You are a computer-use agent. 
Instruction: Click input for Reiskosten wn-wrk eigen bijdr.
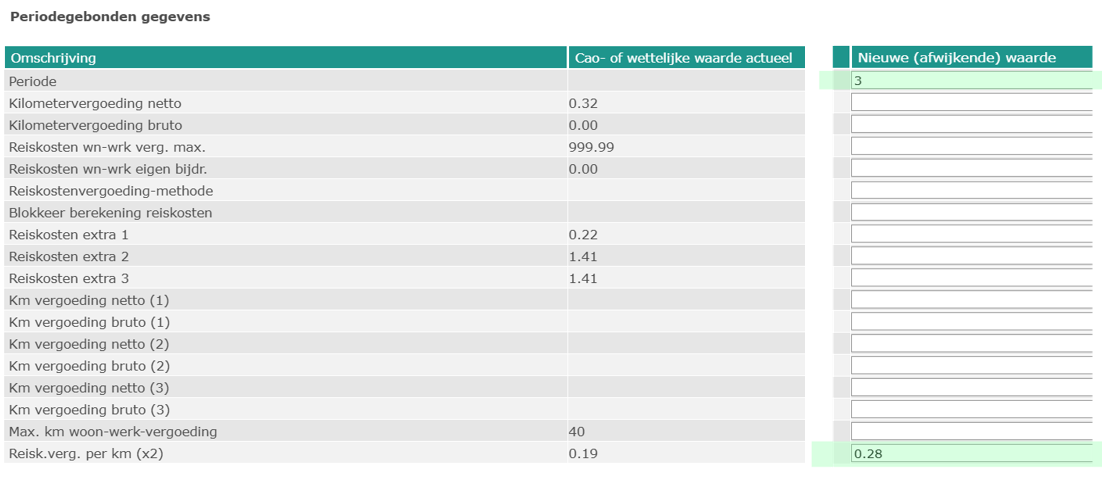970,169
